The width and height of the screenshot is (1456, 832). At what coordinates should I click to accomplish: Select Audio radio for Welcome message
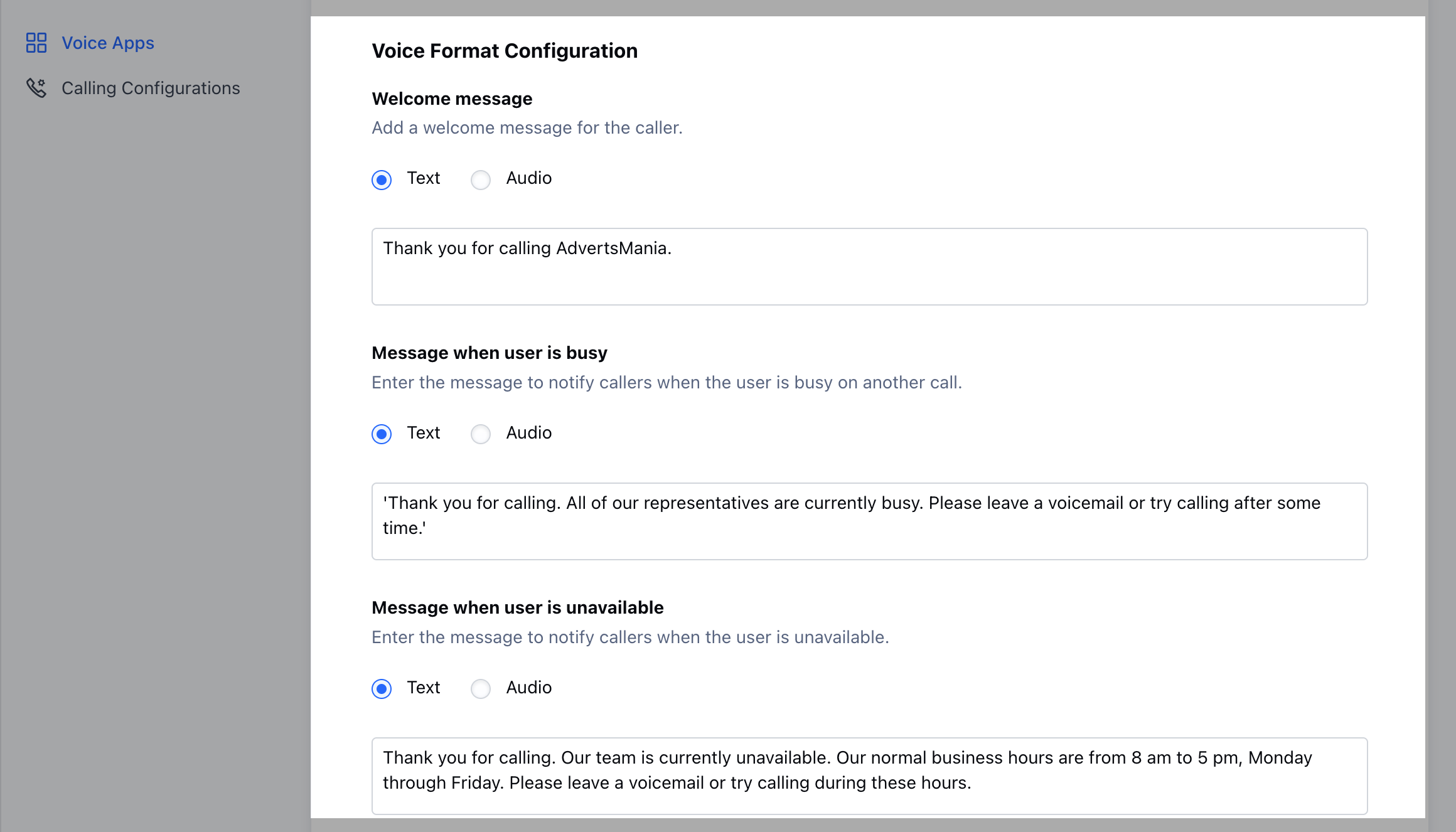point(481,179)
